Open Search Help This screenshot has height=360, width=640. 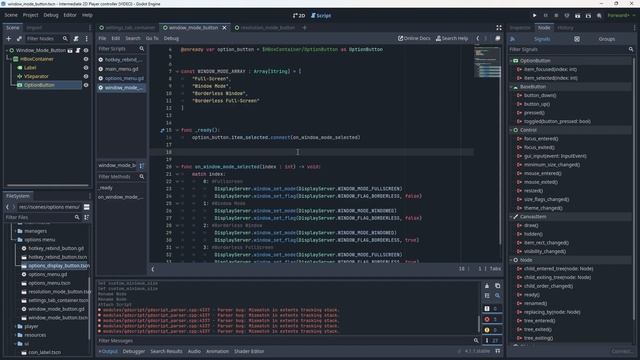452,38
